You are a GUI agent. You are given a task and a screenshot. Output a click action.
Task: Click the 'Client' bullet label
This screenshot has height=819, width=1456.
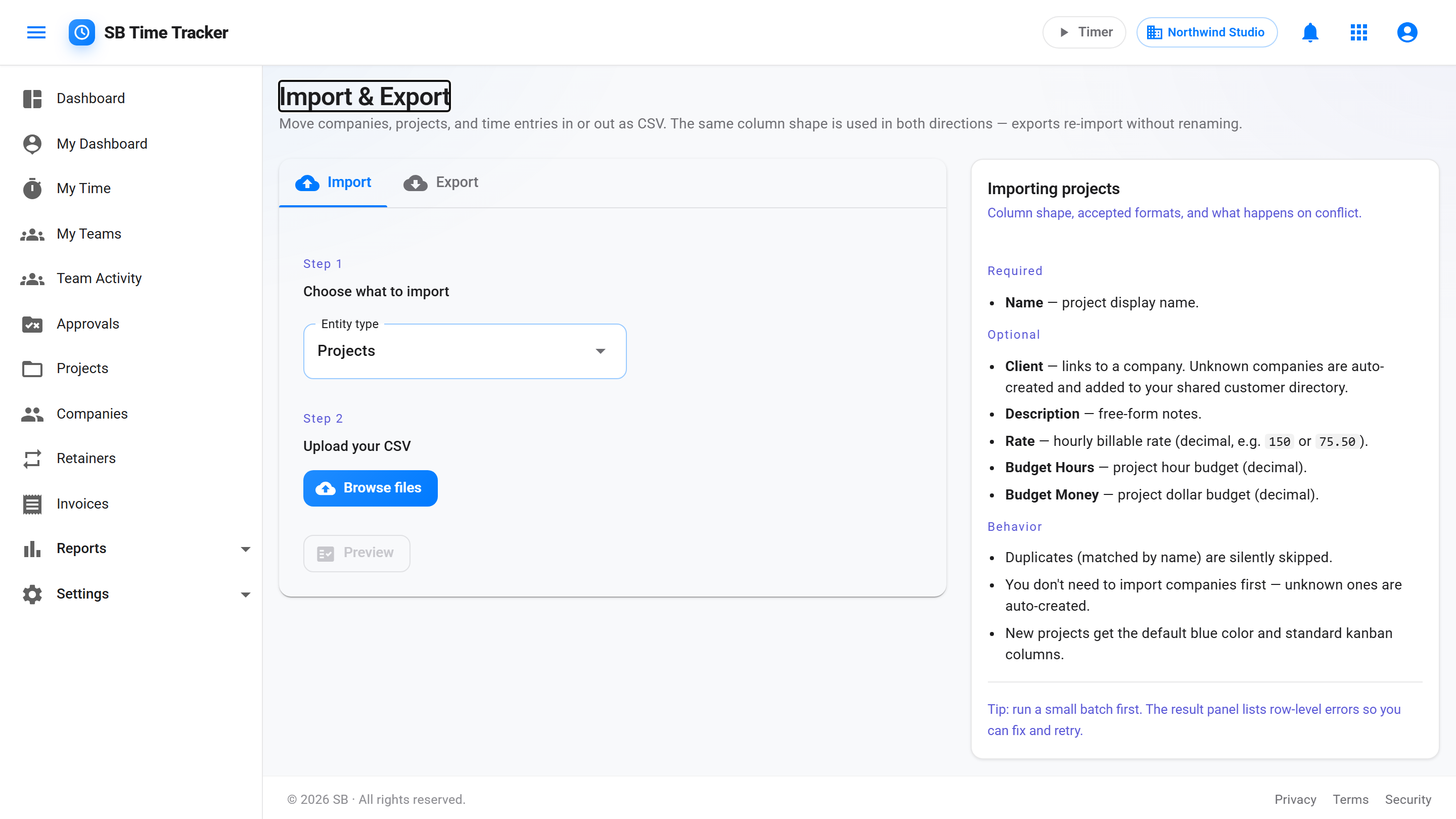coord(1024,366)
